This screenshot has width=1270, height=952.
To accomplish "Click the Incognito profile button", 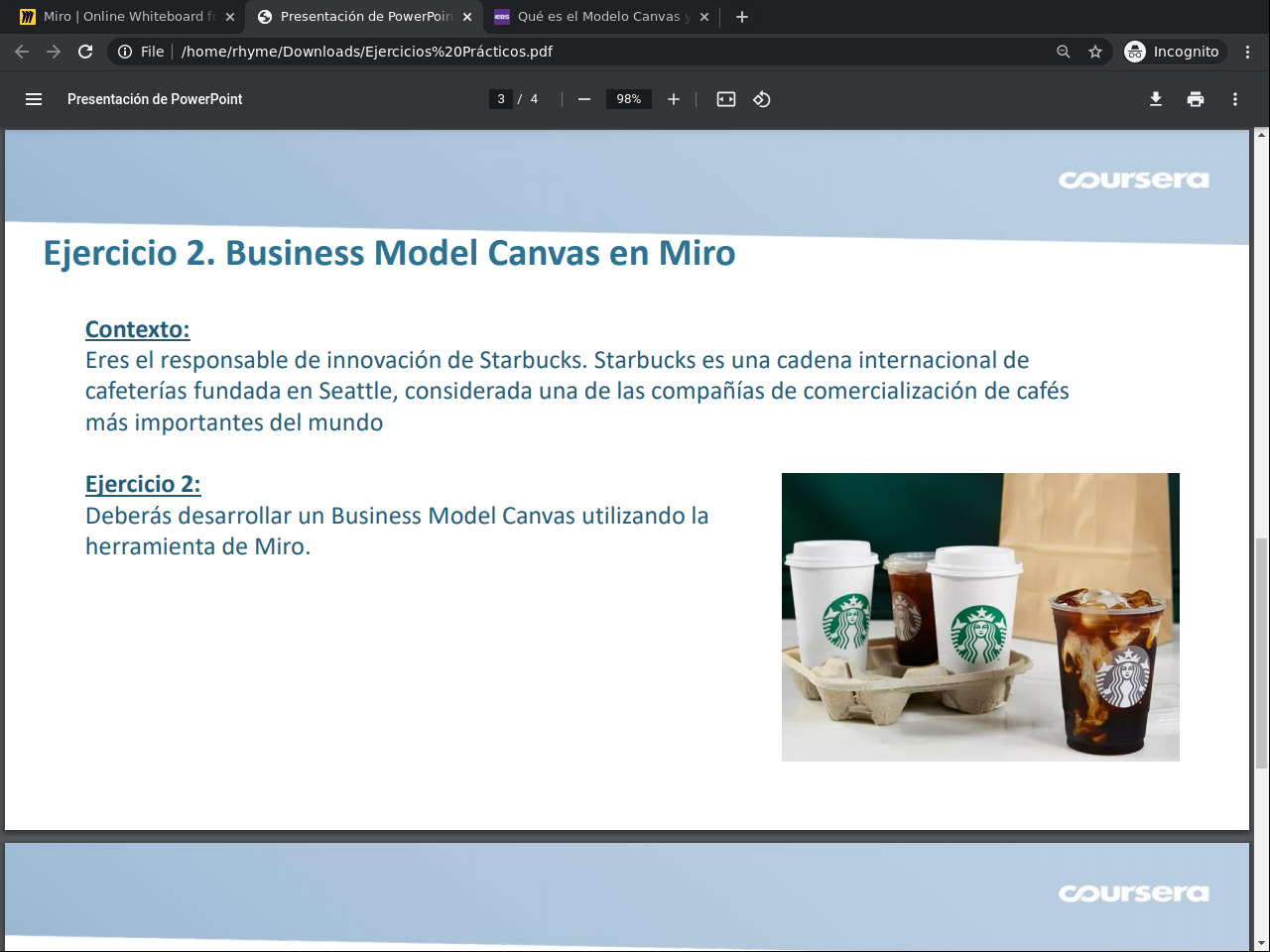I will tap(1174, 52).
